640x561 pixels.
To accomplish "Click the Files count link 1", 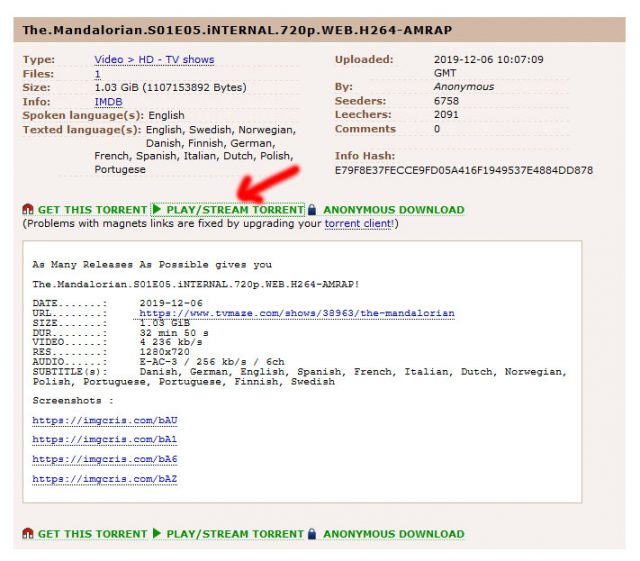I will (97, 74).
